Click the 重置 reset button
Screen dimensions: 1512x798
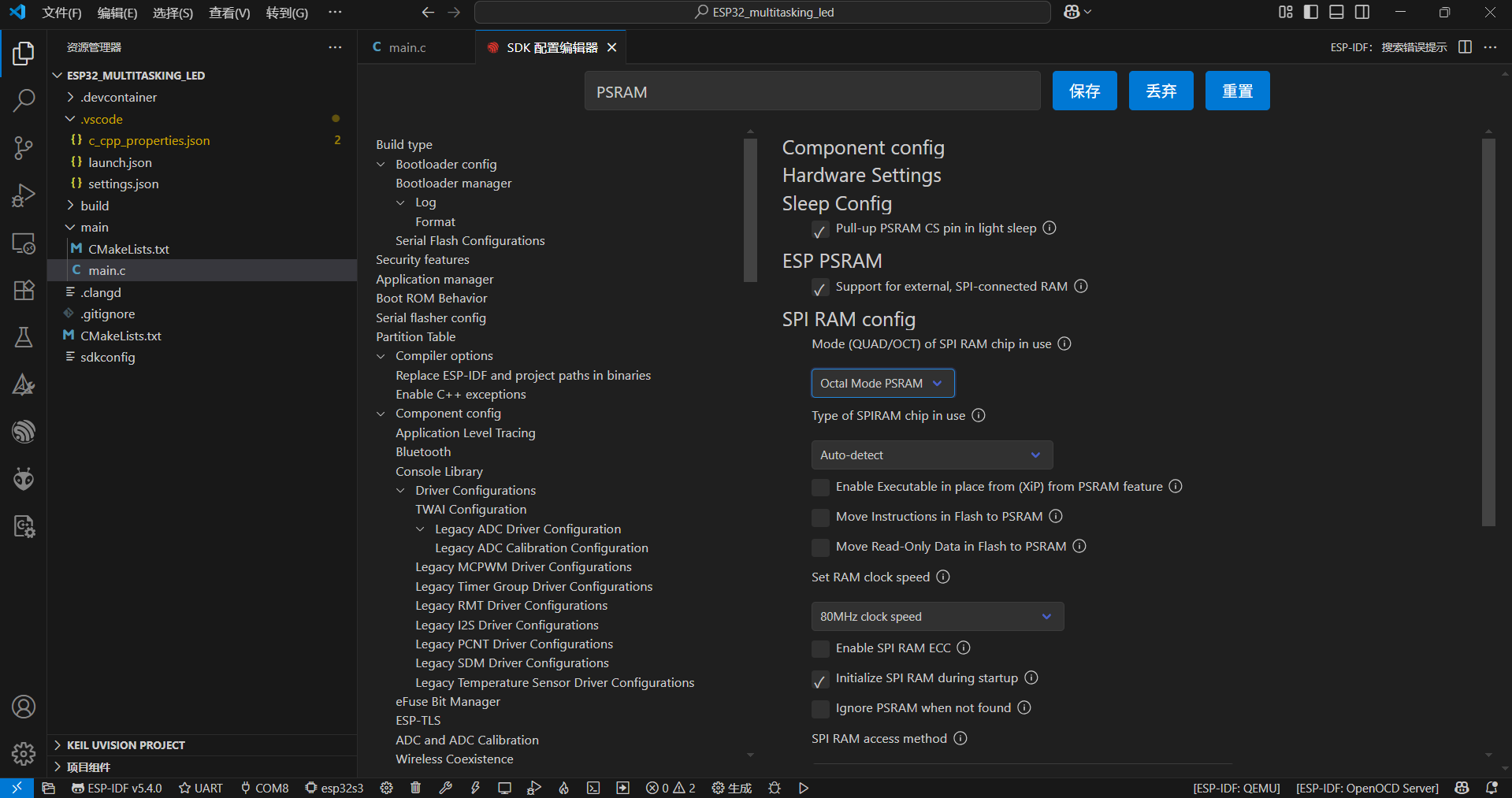(1238, 91)
